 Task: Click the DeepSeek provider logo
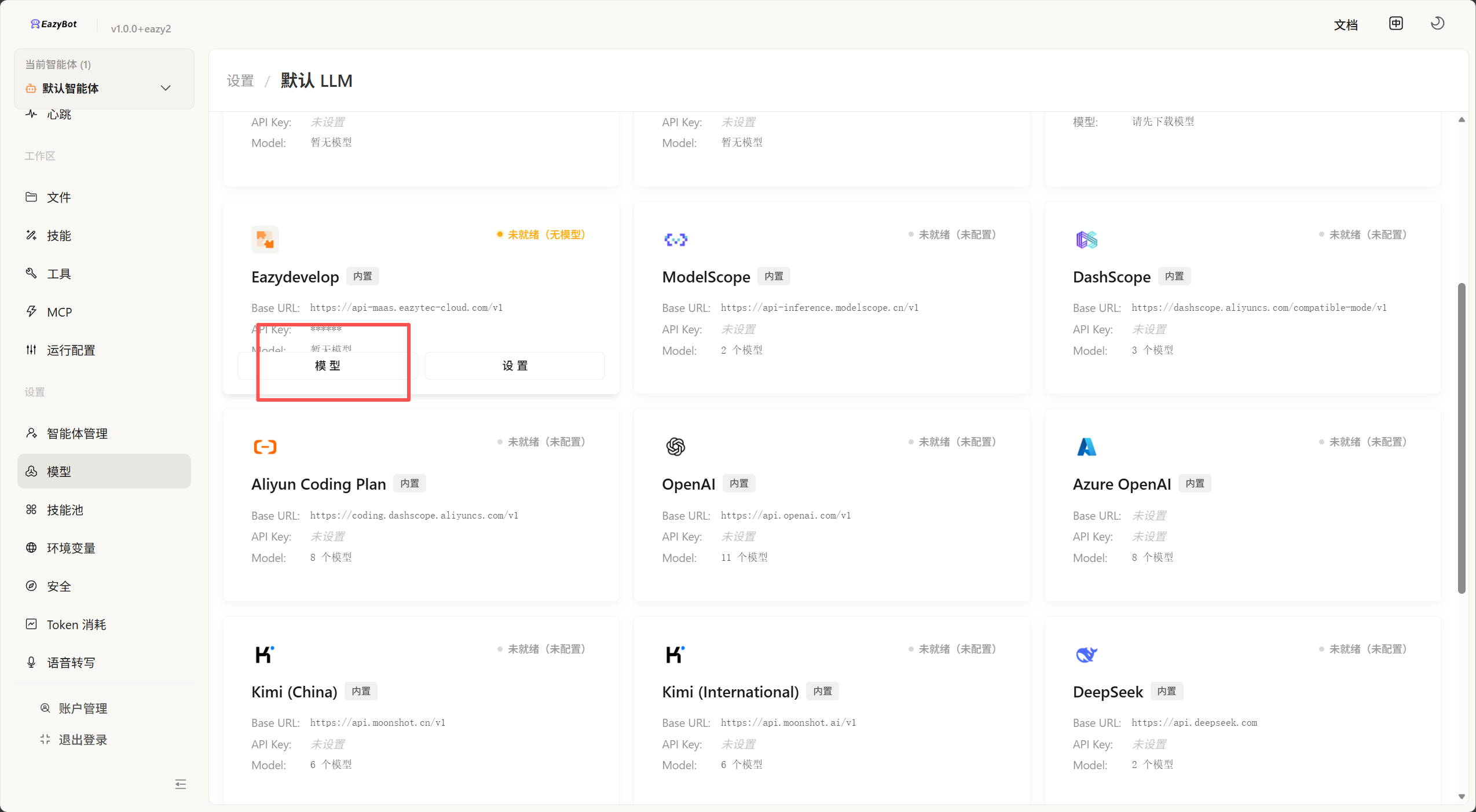(x=1087, y=654)
